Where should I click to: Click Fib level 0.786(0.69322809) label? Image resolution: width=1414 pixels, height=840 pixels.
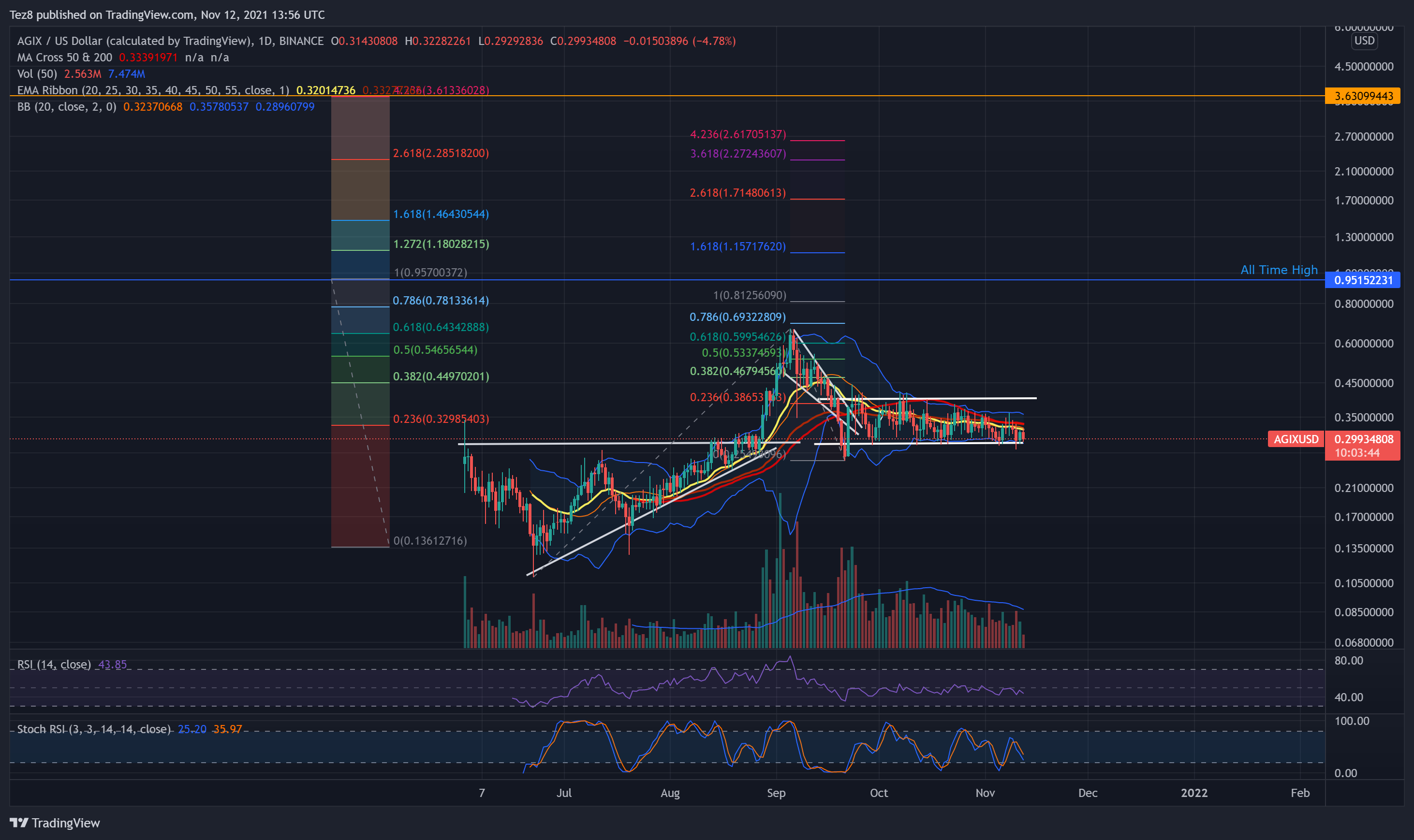(x=738, y=317)
